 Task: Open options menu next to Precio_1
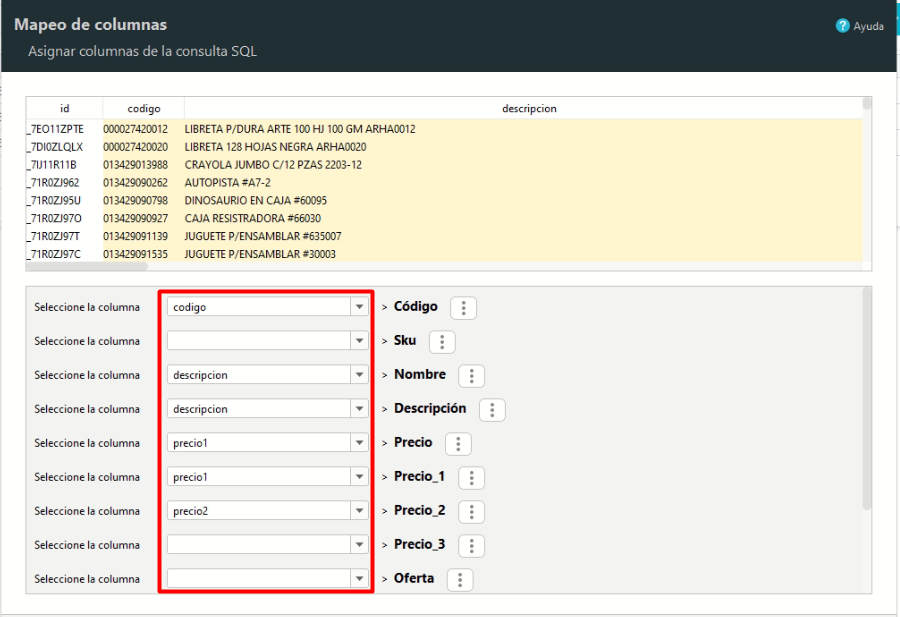point(471,478)
